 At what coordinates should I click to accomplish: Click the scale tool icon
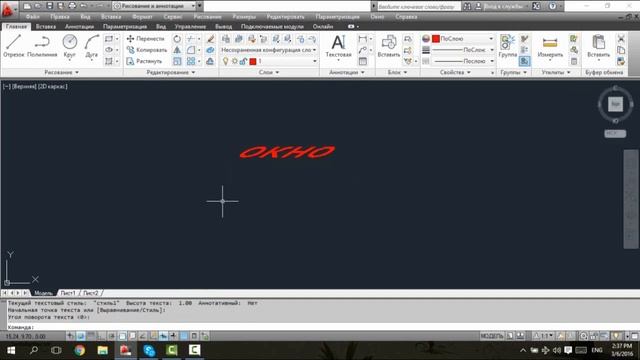[177, 61]
